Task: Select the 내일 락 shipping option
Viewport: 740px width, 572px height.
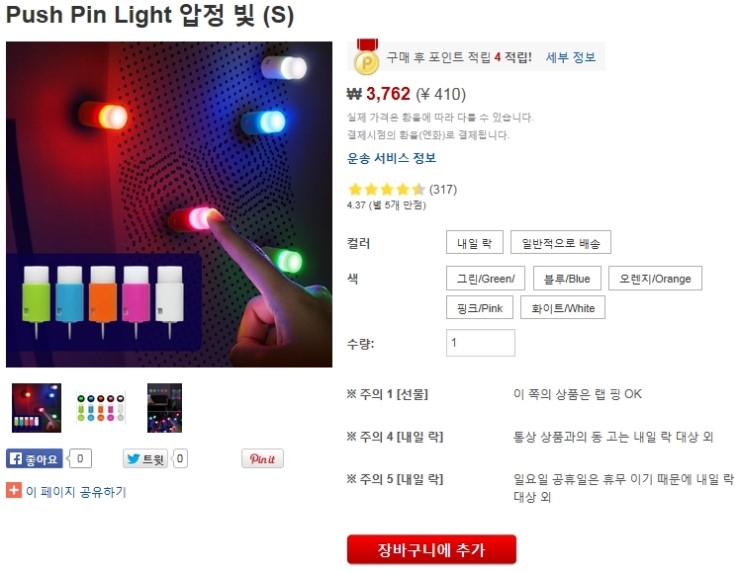Action: (474, 243)
